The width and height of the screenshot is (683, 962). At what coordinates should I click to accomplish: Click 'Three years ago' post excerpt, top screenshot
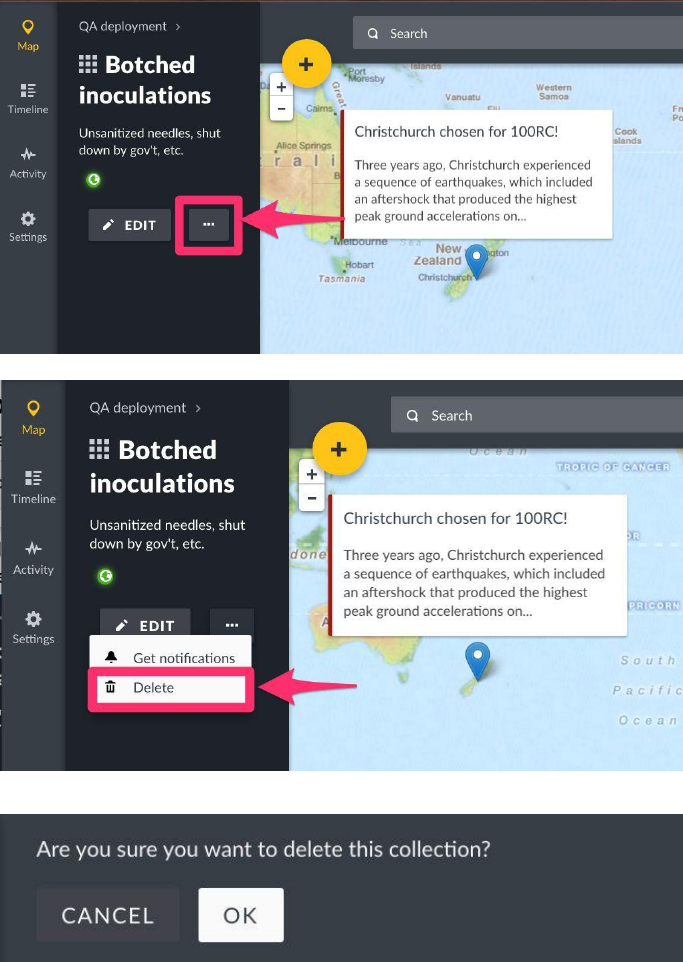473,190
